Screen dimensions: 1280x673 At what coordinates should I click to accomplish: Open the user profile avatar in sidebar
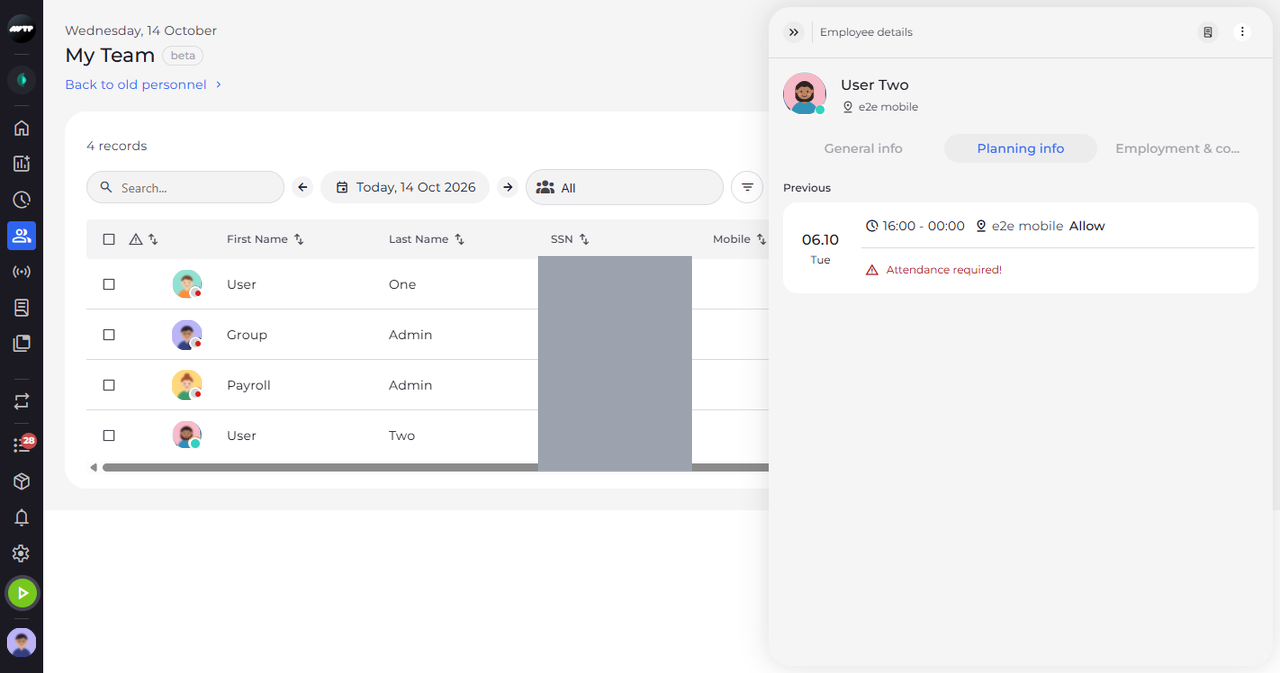point(21,642)
